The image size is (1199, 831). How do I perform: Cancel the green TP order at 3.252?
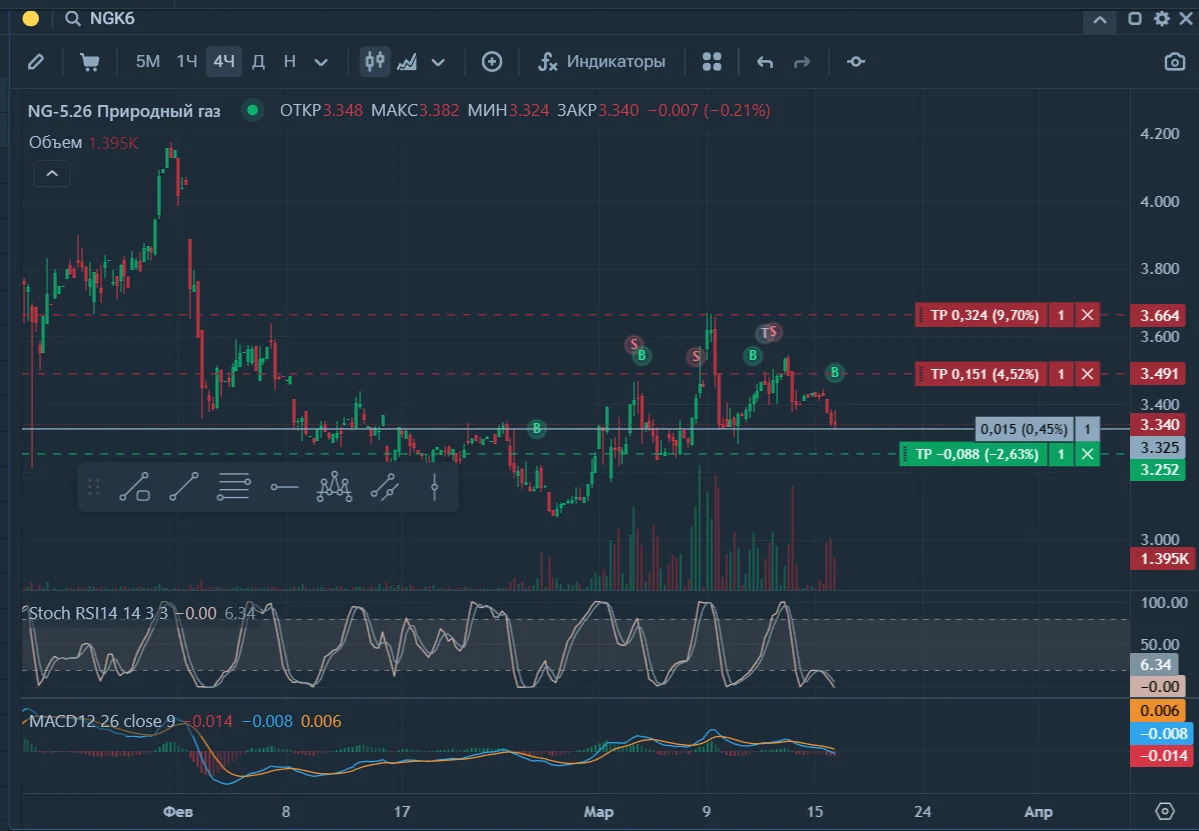tap(1087, 454)
